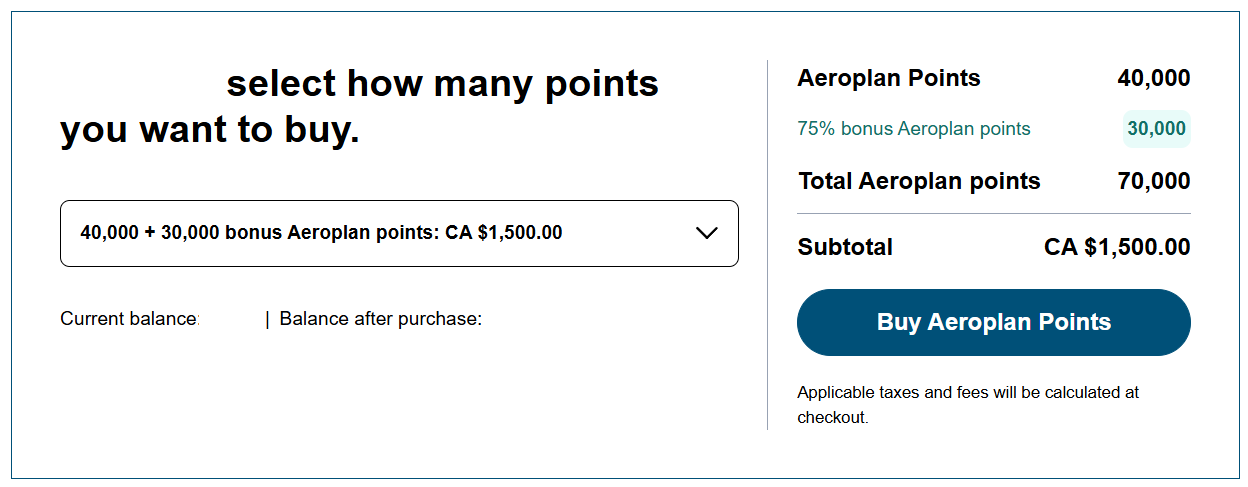Click the chevron arrow in points selector
Image resolution: width=1248 pixels, height=487 pixels.
pyautogui.click(x=706, y=233)
